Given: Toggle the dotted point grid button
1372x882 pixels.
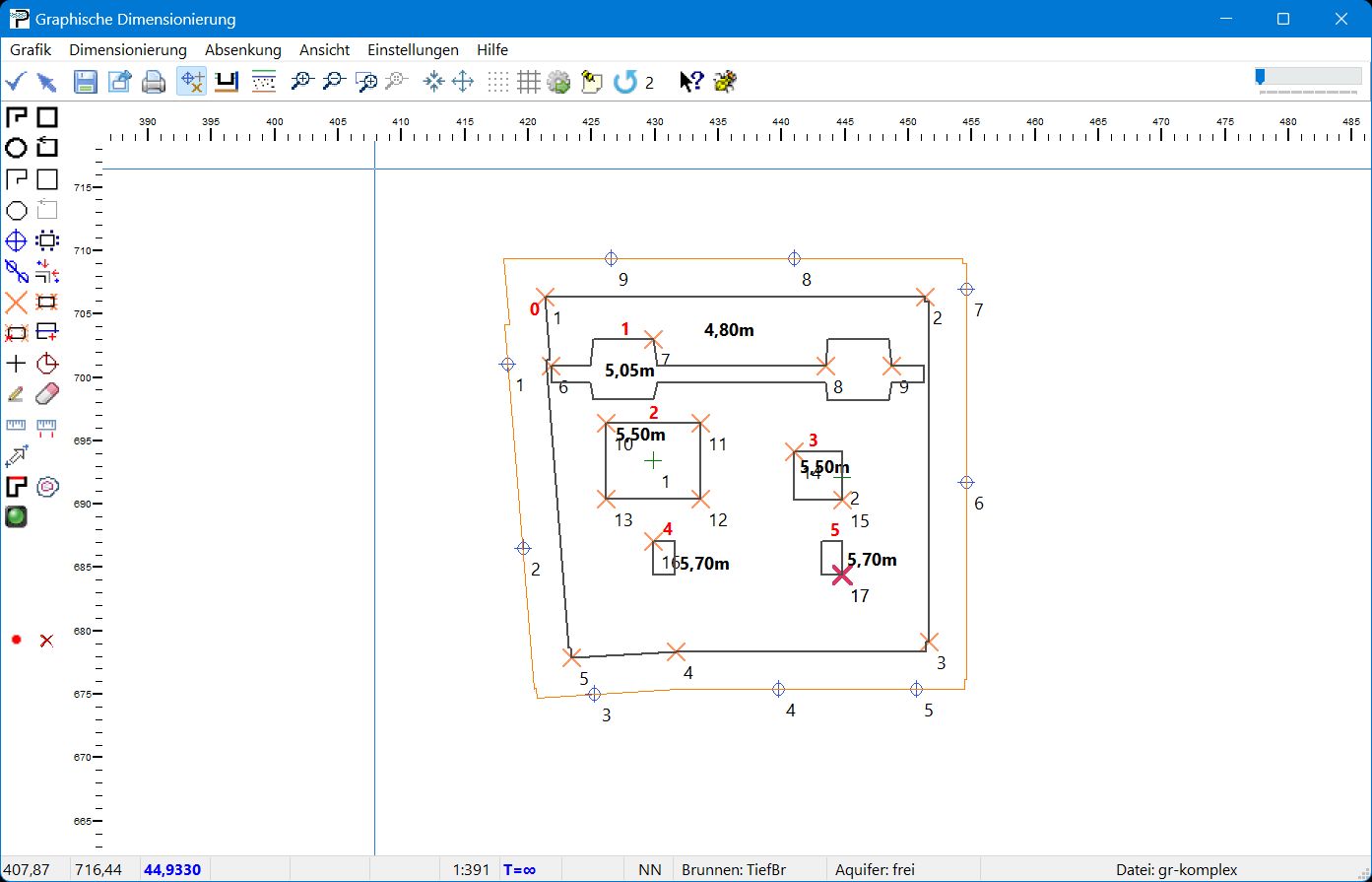Looking at the screenshot, I should 498,82.
